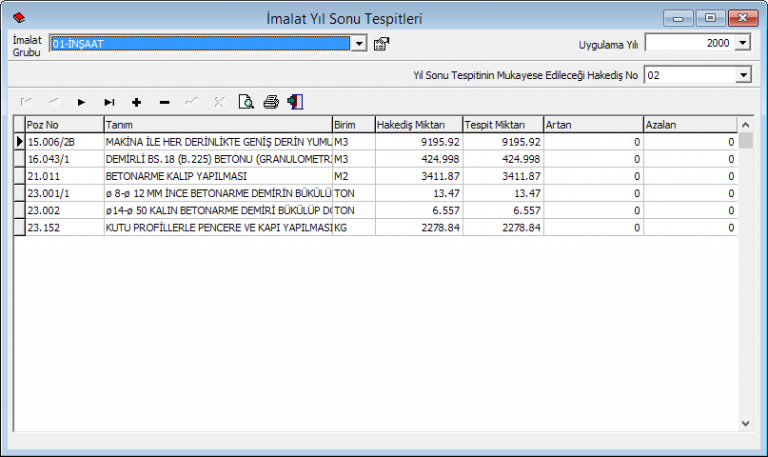
Task: Click the application icon in title bar
Action: (19, 17)
